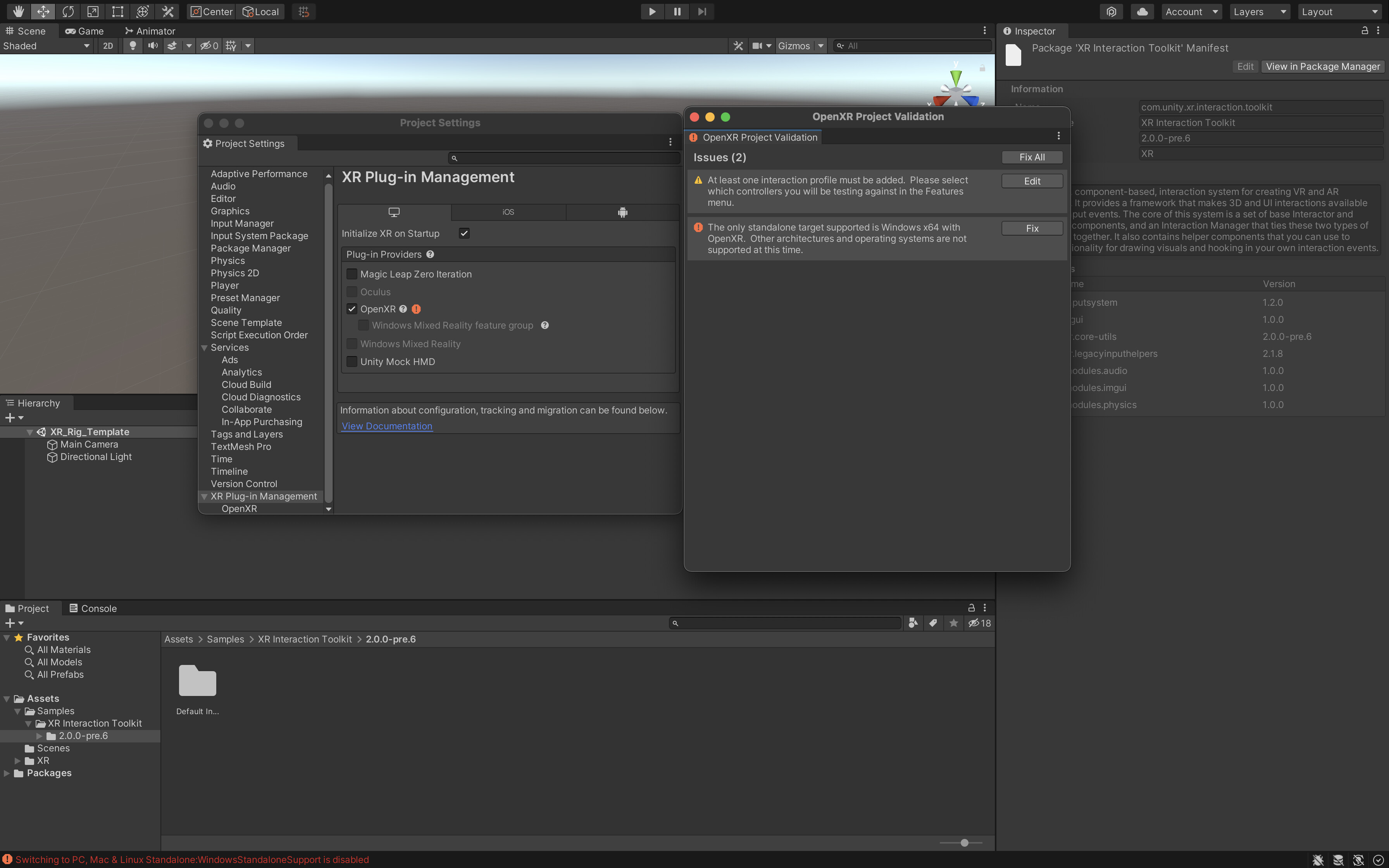This screenshot has height=868, width=1389.
Task: Click the Fix All button
Action: 1031,157
